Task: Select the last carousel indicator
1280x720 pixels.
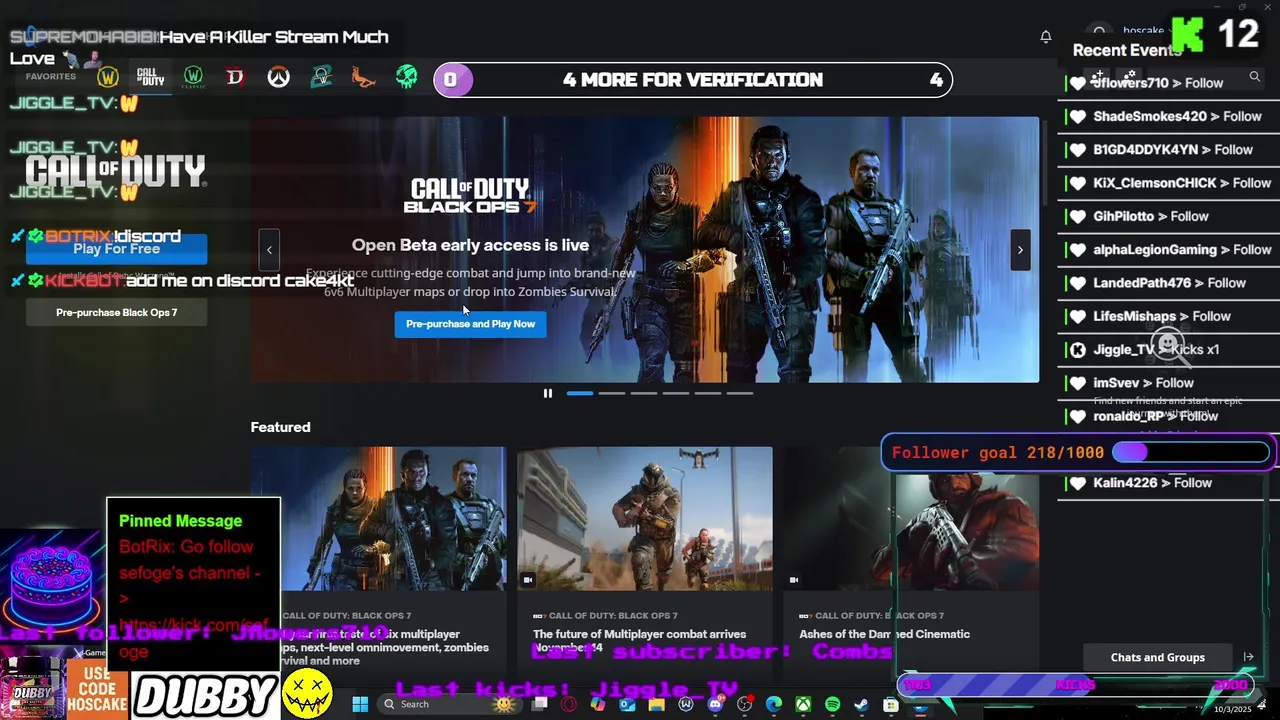Action: pos(739,393)
